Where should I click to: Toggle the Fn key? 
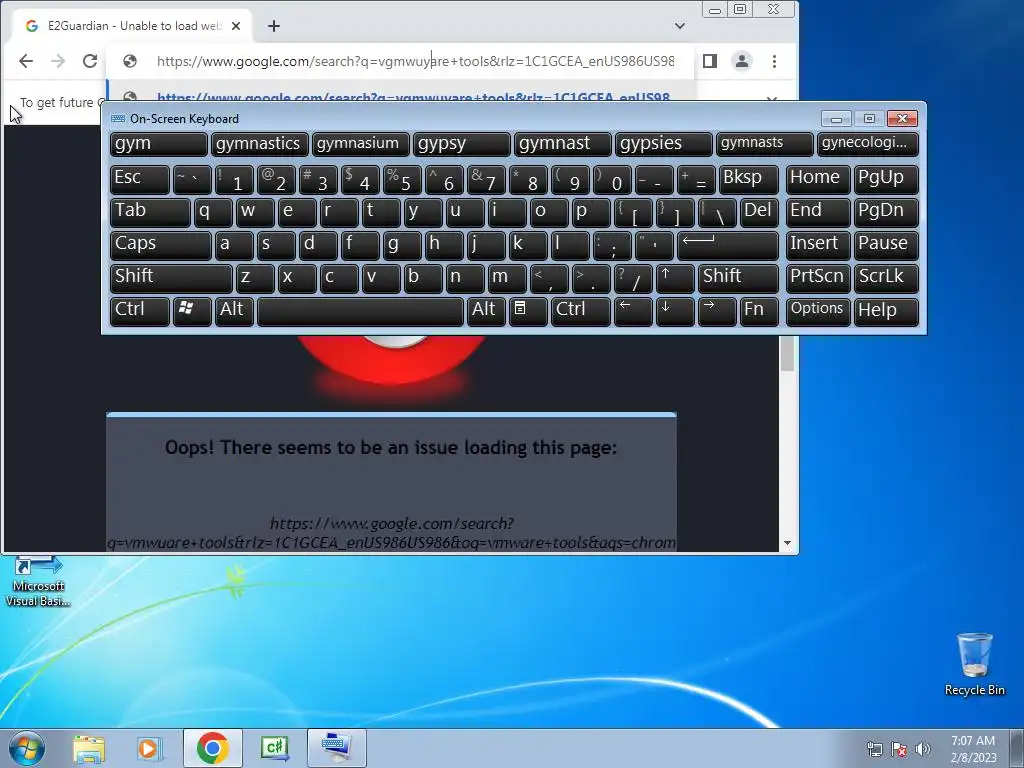[759, 311]
